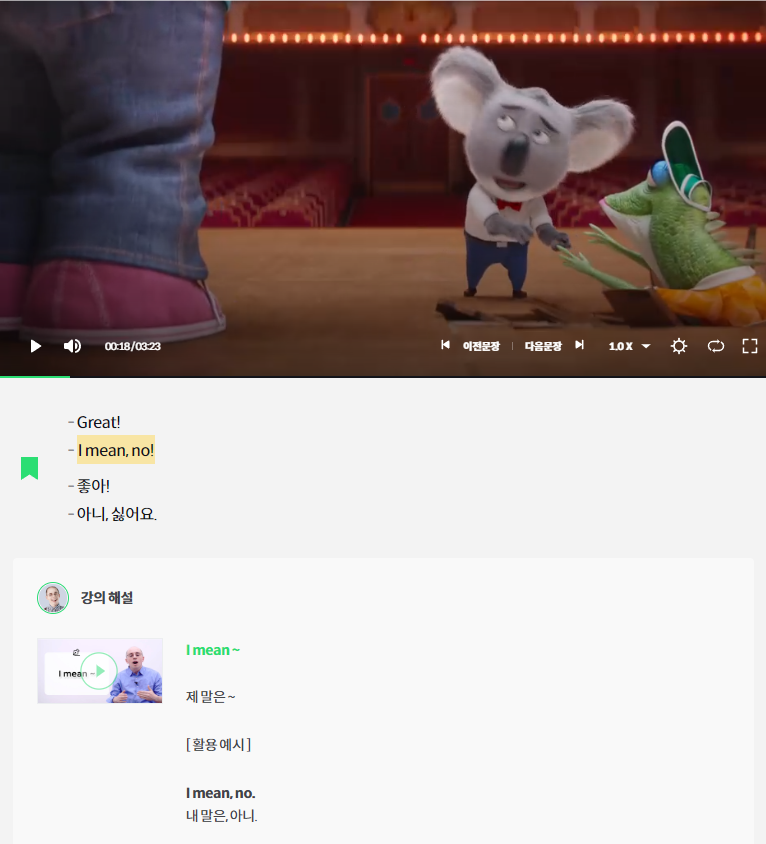
Task: Click the line "Great!"
Action: tap(99, 423)
